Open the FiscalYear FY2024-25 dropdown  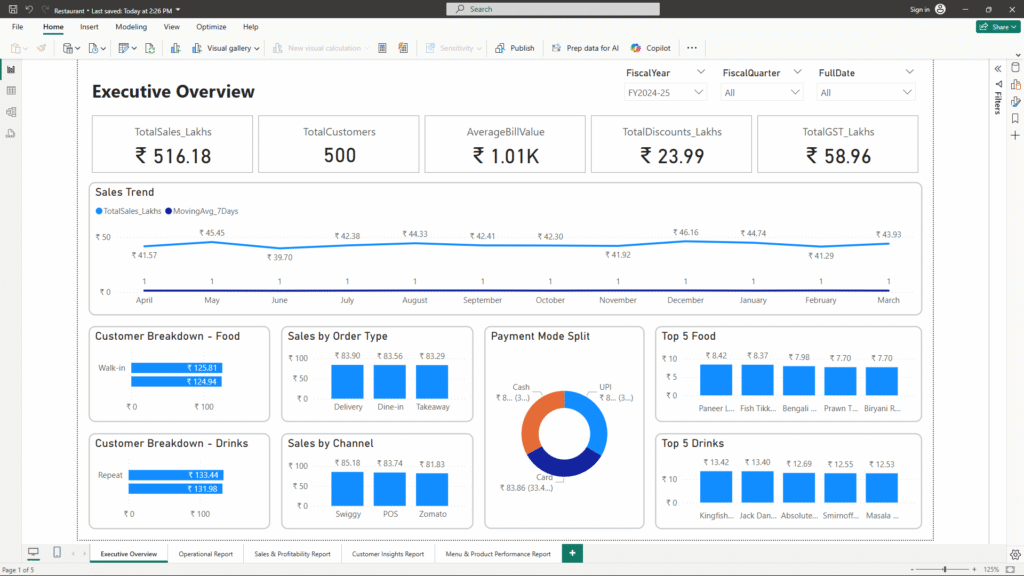[664, 93]
